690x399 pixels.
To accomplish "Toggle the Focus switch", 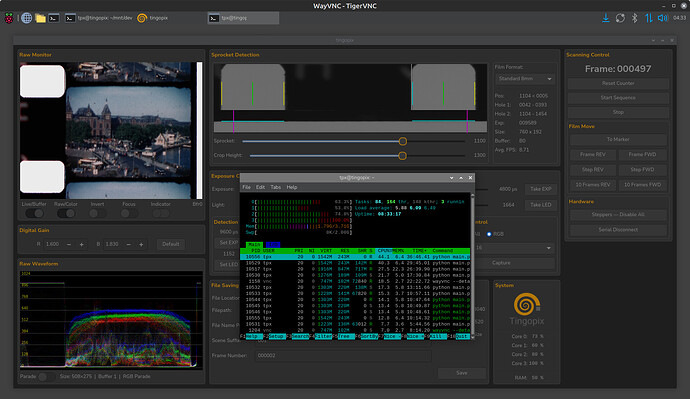I will pos(129,213).
